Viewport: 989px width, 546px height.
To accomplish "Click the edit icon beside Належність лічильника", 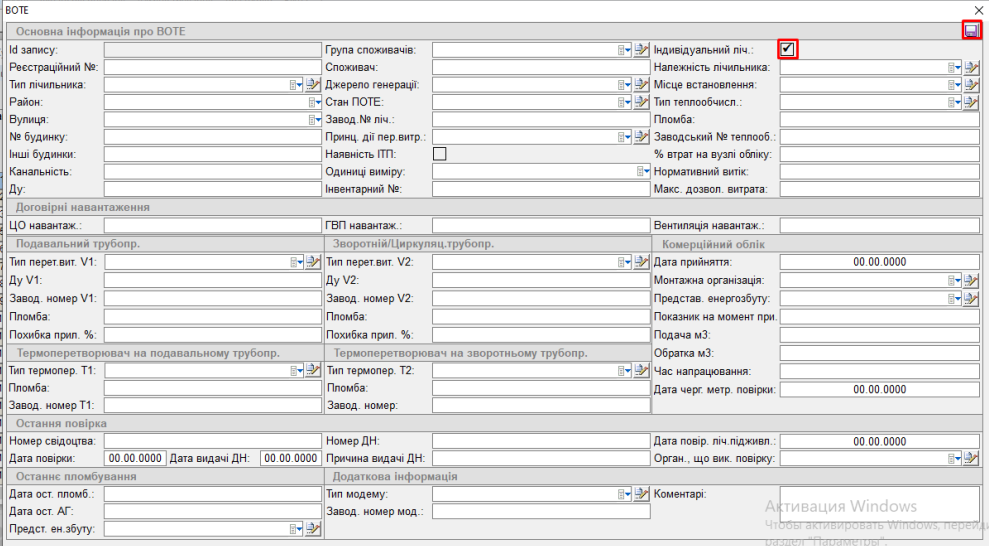I will coord(971,67).
